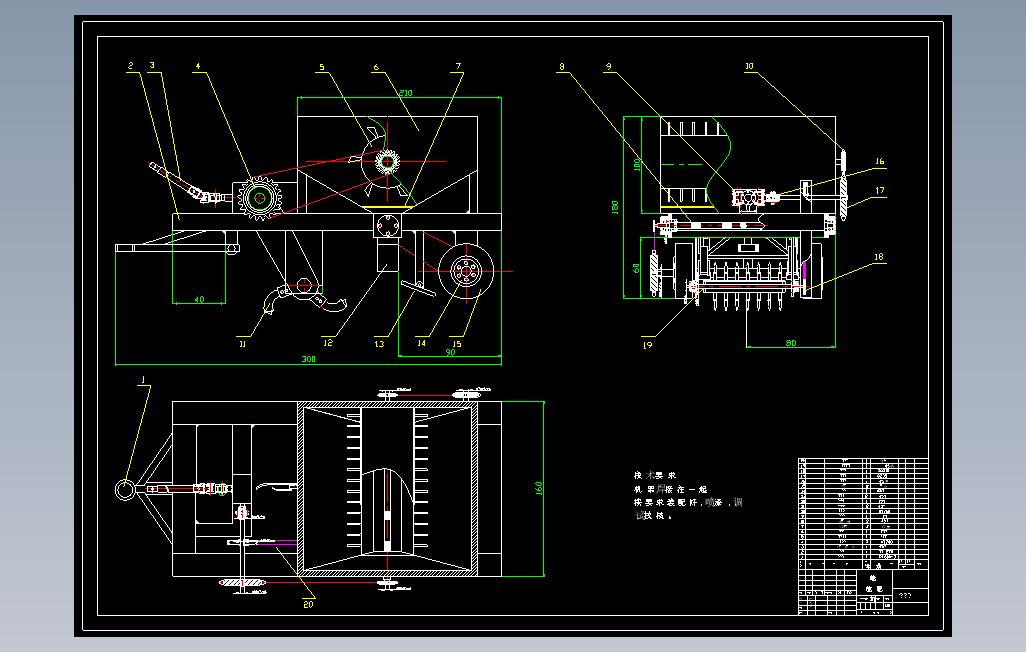Select the toothed sprocket gear in the side view

[x=260, y=197]
